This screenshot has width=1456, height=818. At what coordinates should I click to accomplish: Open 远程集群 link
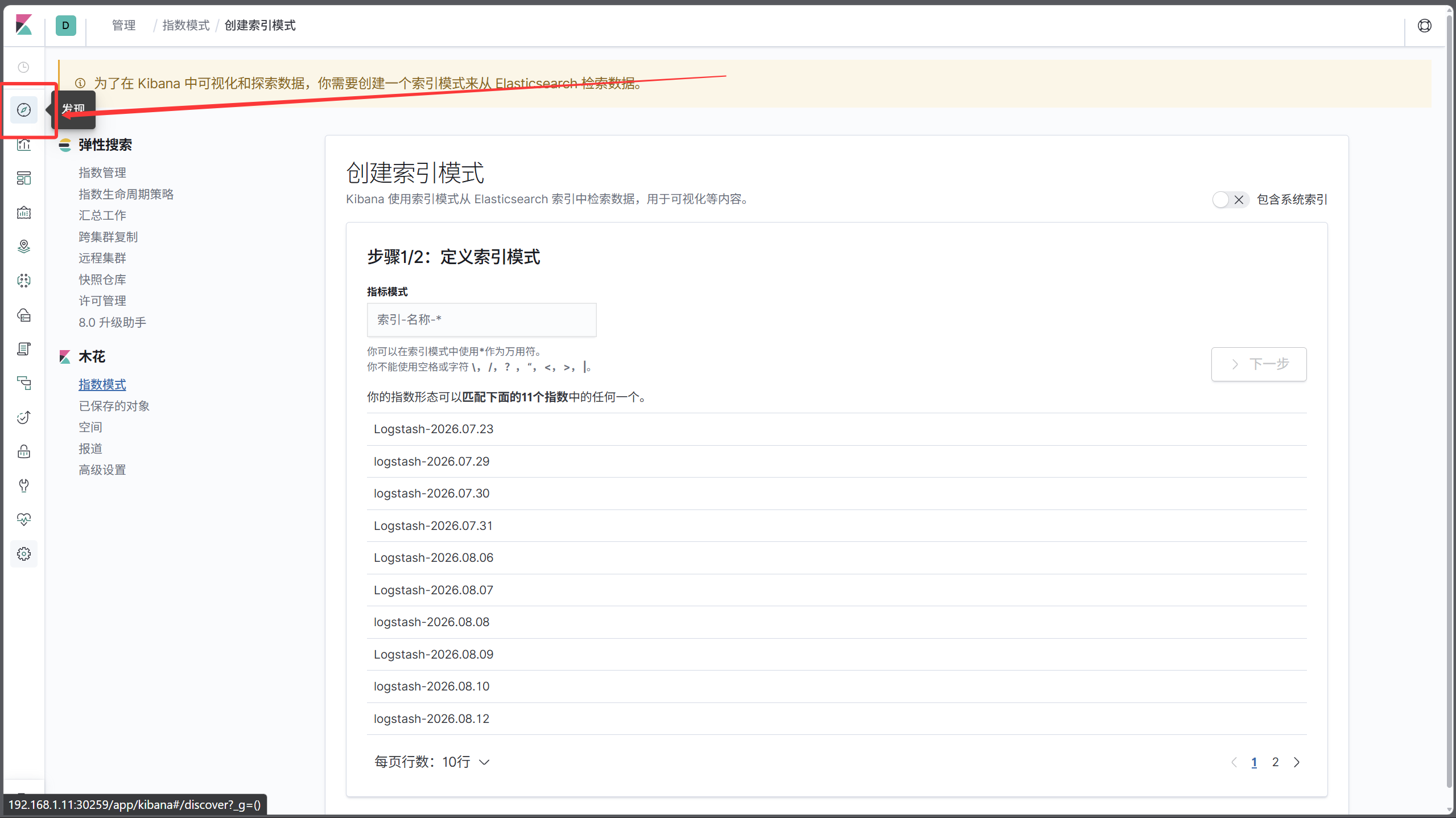(x=102, y=258)
